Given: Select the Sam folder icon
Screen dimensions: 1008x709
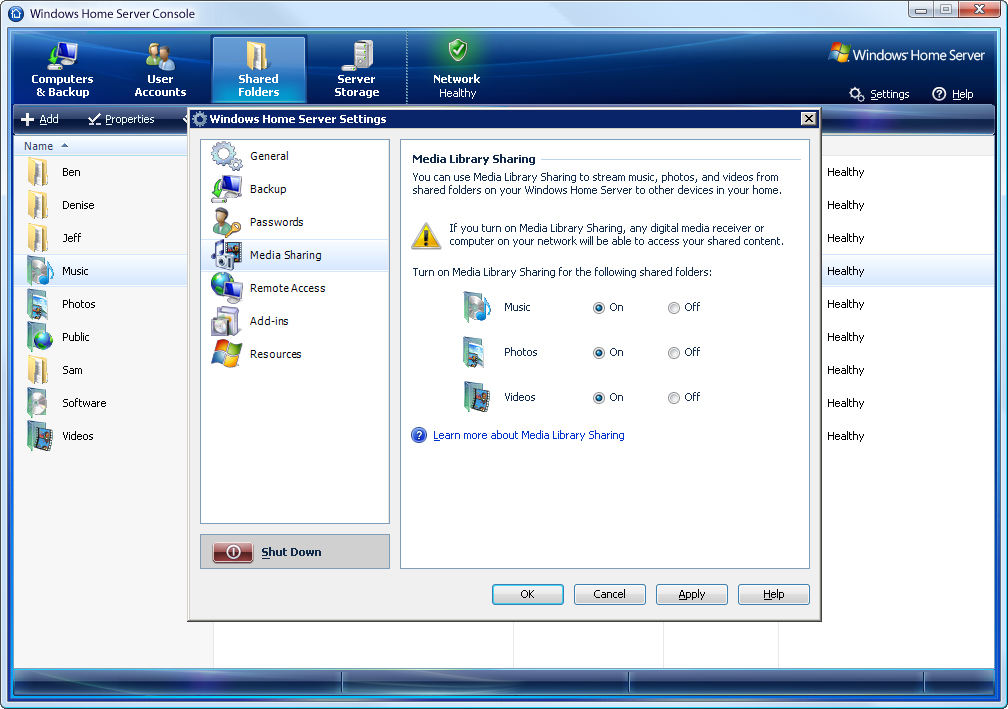Looking at the screenshot, I should tap(38, 370).
